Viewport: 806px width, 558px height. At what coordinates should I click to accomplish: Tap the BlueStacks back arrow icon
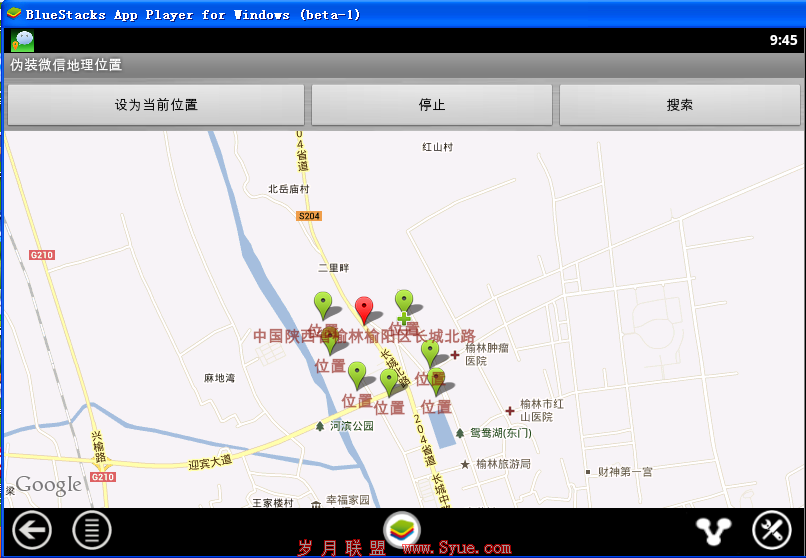coord(32,530)
